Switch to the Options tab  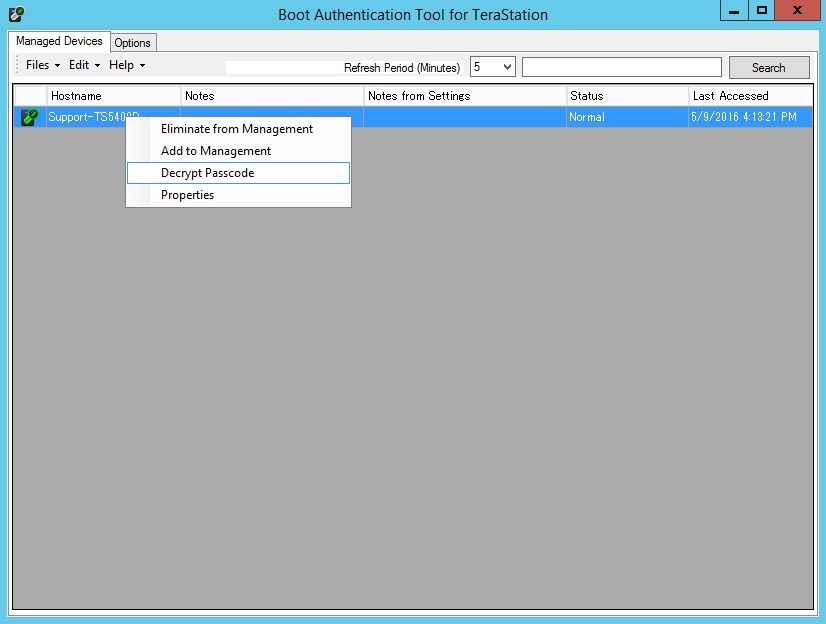[x=133, y=43]
